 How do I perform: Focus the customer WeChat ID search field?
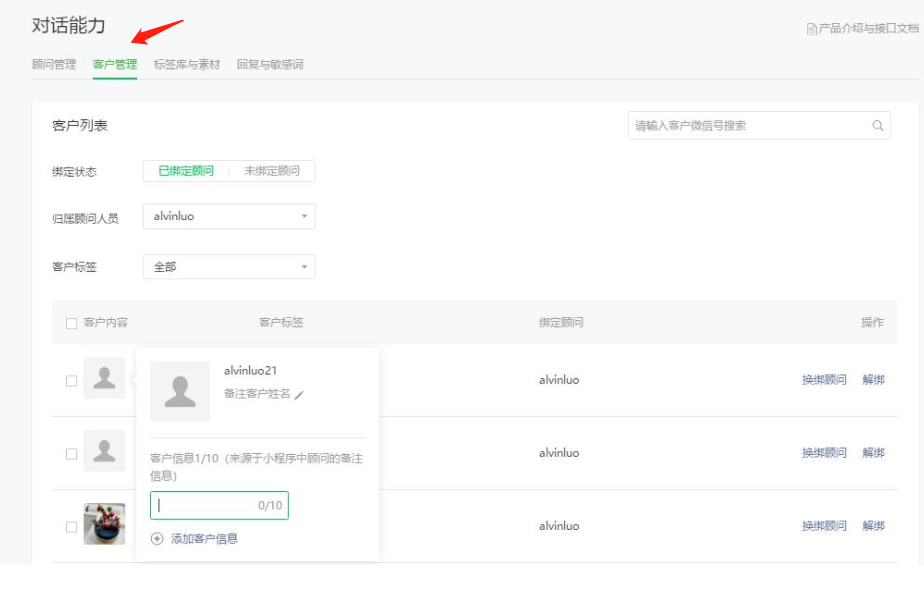click(759, 125)
